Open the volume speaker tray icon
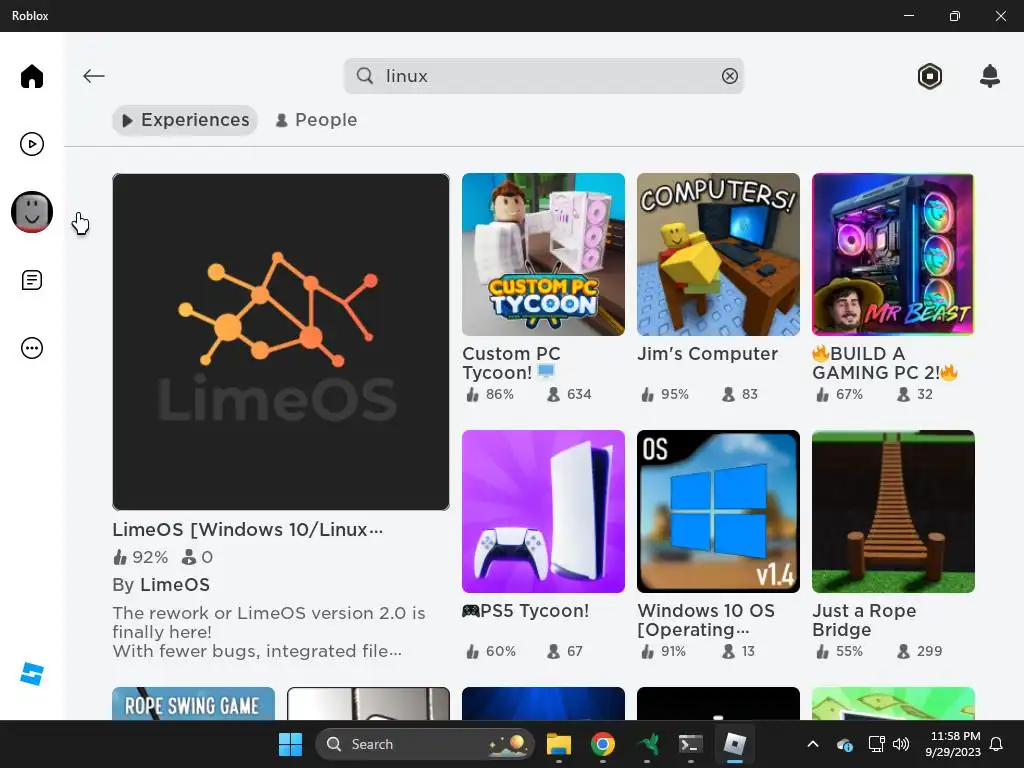Viewport: 1024px width, 768px height. (x=901, y=744)
